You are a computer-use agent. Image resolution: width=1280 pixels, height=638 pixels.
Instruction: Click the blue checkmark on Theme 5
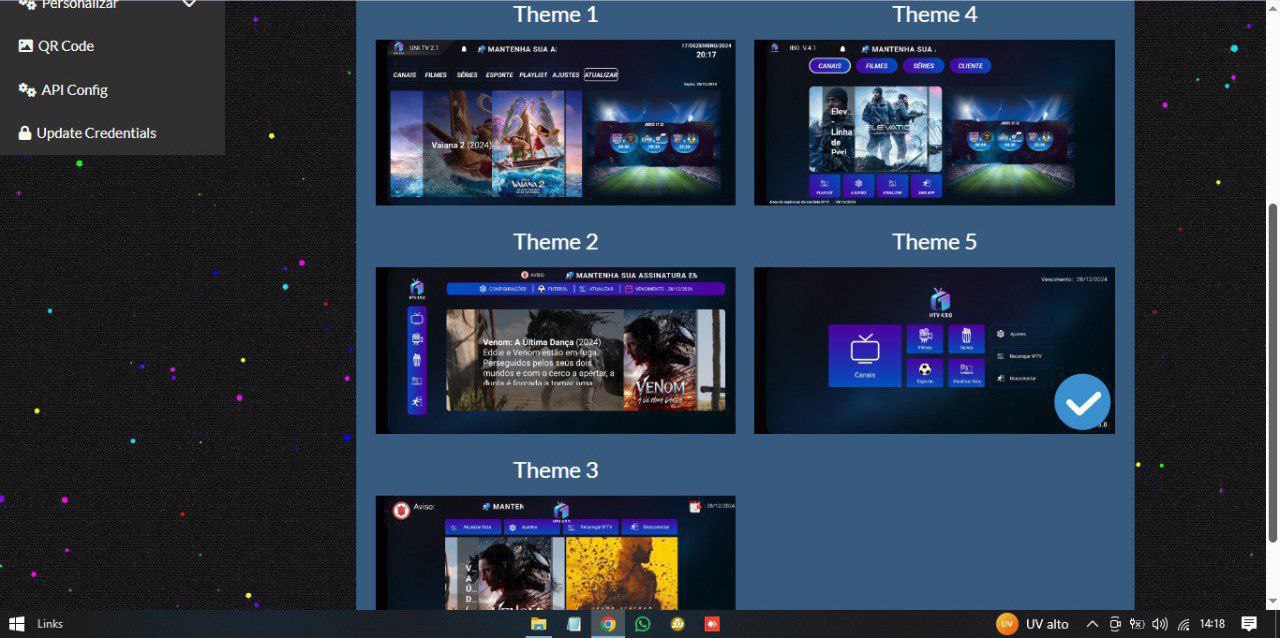click(x=1082, y=402)
